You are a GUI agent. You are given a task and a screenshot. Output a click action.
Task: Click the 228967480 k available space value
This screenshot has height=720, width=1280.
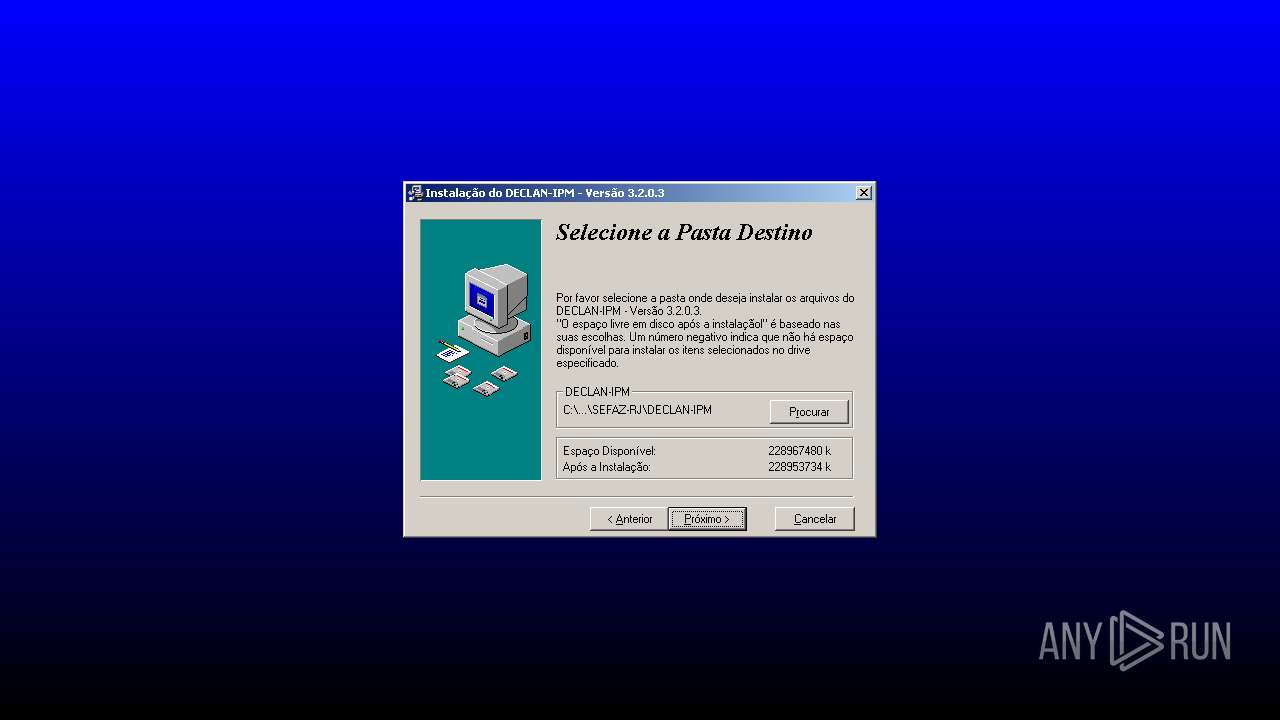(x=799, y=451)
